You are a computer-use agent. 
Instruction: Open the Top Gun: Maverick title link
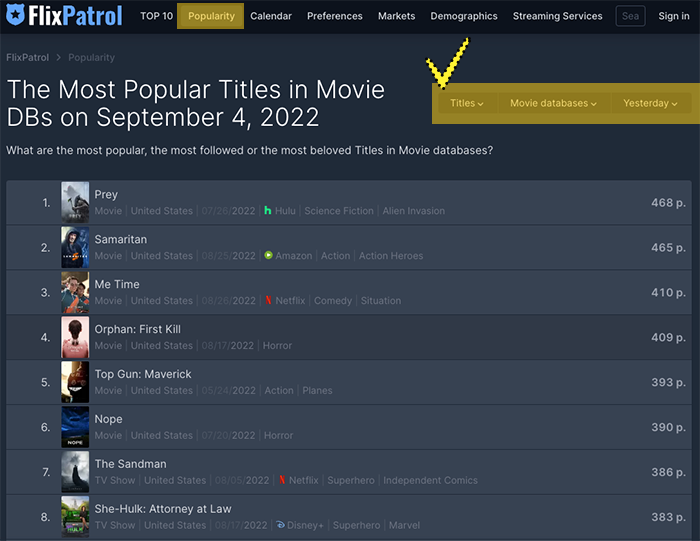[143, 374]
